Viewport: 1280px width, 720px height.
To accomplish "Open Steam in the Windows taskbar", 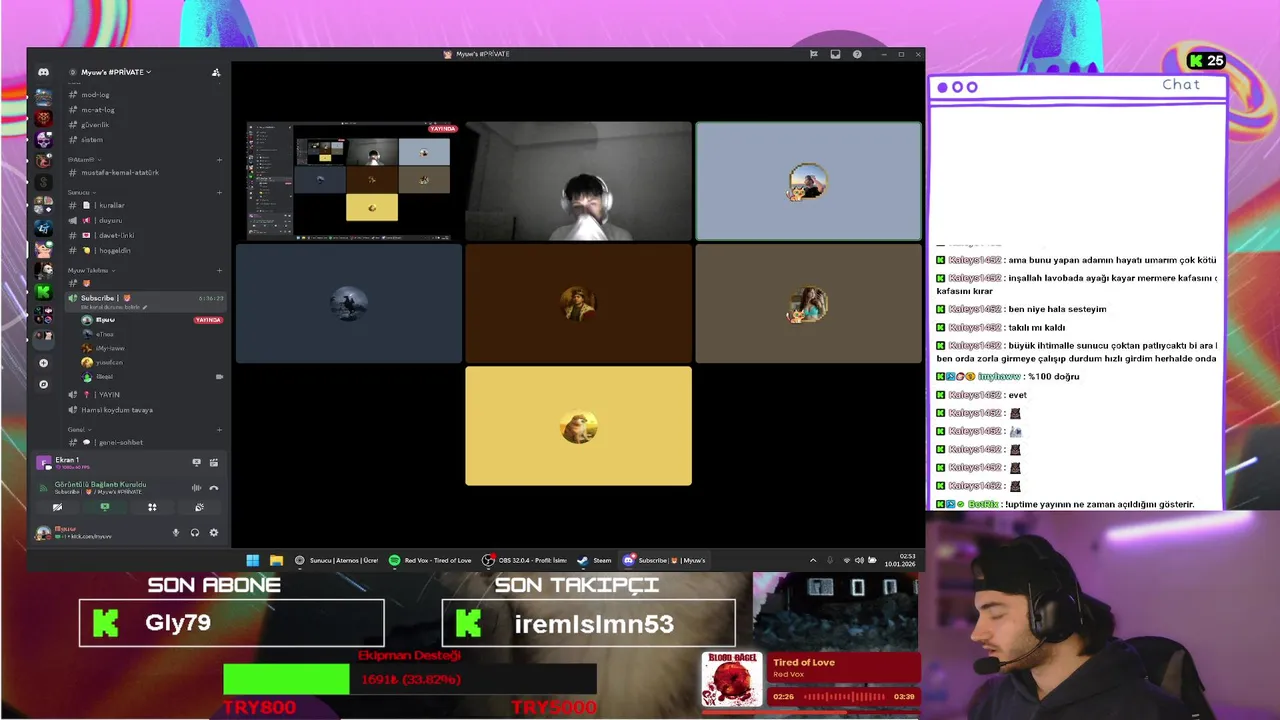I will click(596, 560).
